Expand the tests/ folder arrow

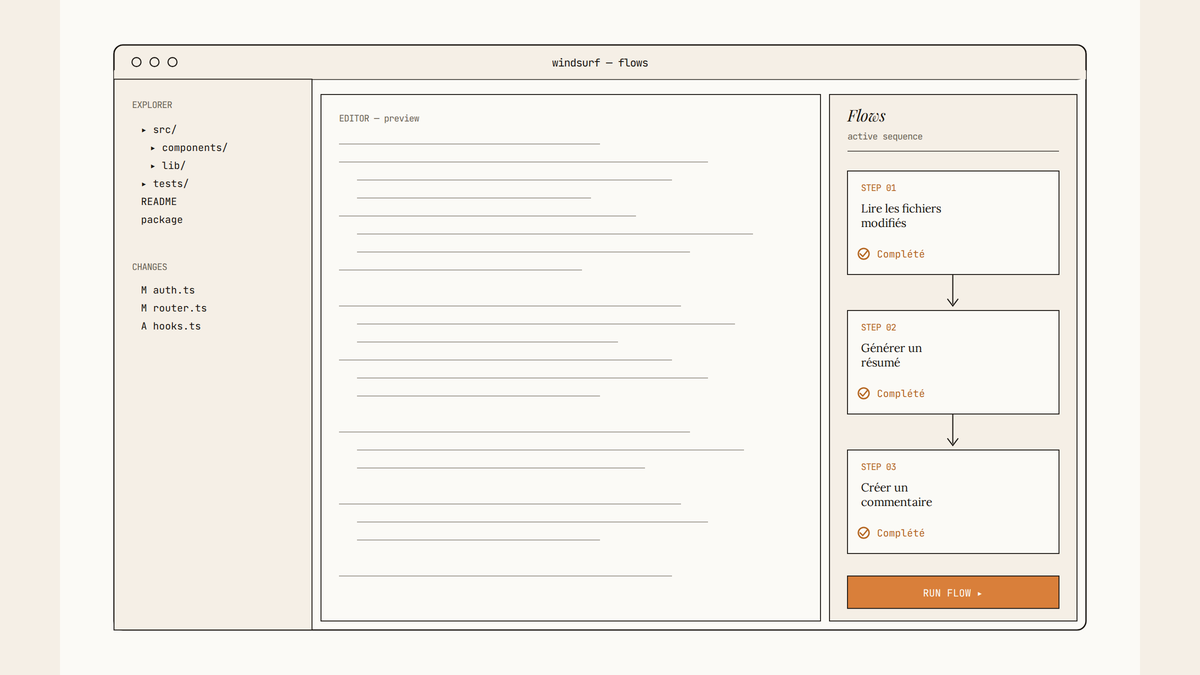(x=144, y=184)
